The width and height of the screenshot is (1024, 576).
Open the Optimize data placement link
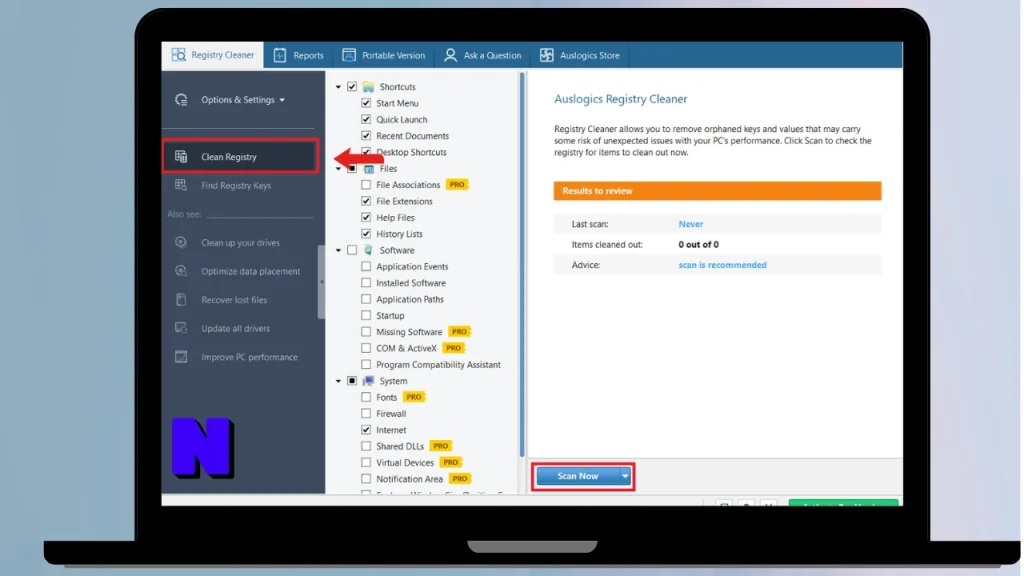pyautogui.click(x=251, y=272)
